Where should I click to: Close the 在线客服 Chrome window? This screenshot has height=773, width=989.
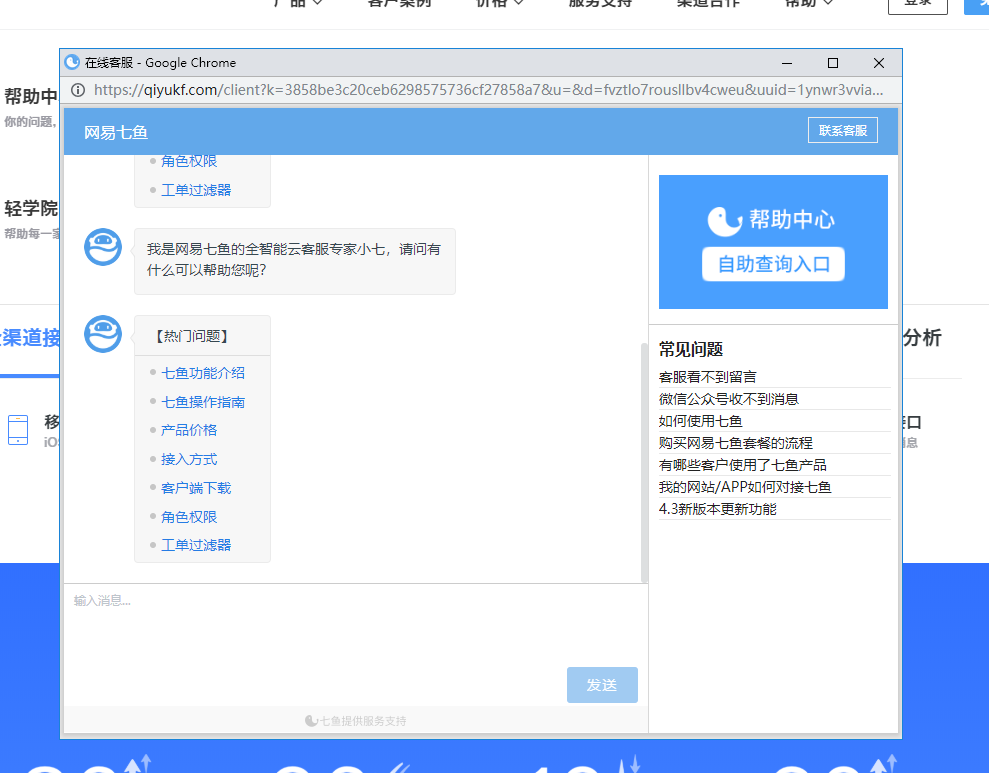(x=879, y=62)
